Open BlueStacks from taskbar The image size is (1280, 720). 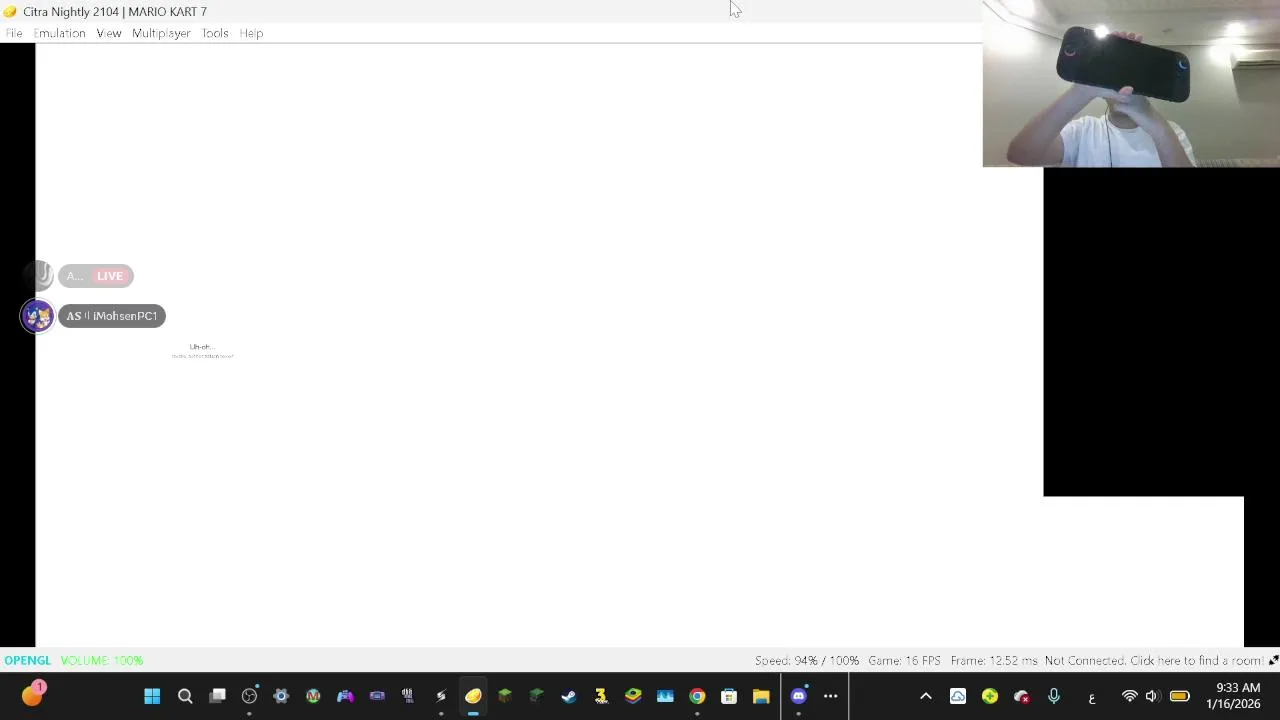633,696
